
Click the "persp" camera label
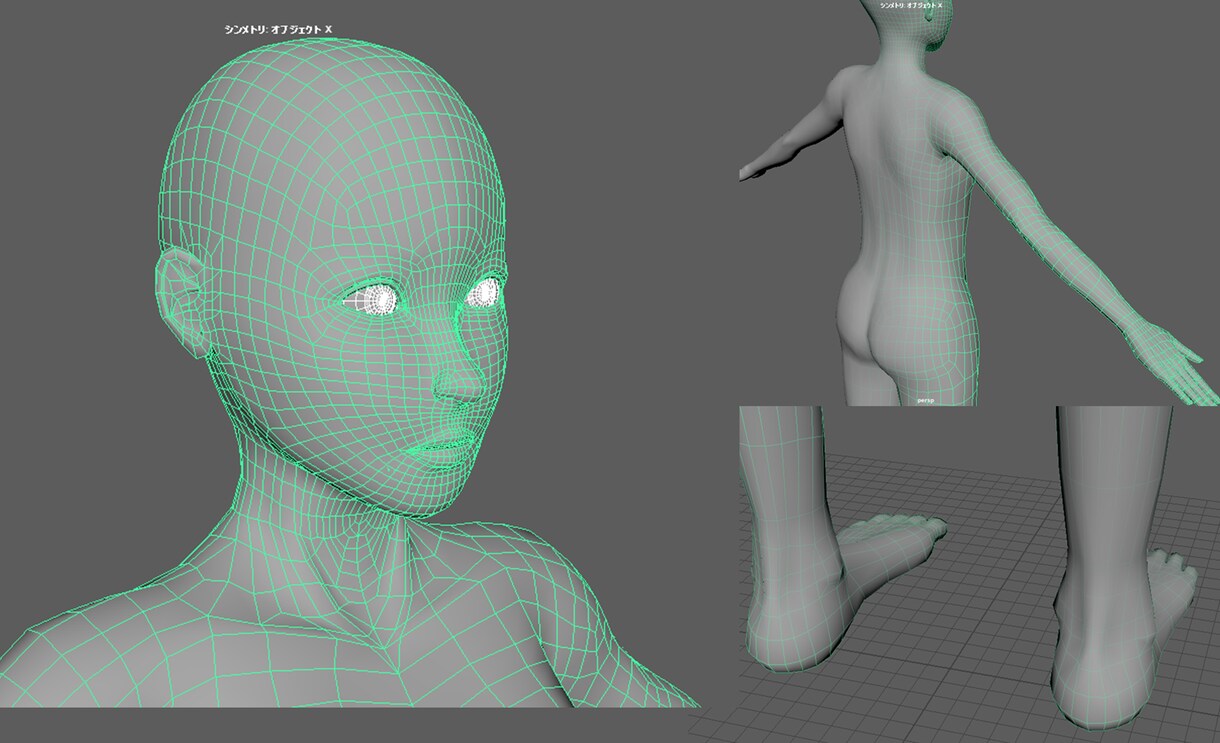pyautogui.click(x=924, y=400)
